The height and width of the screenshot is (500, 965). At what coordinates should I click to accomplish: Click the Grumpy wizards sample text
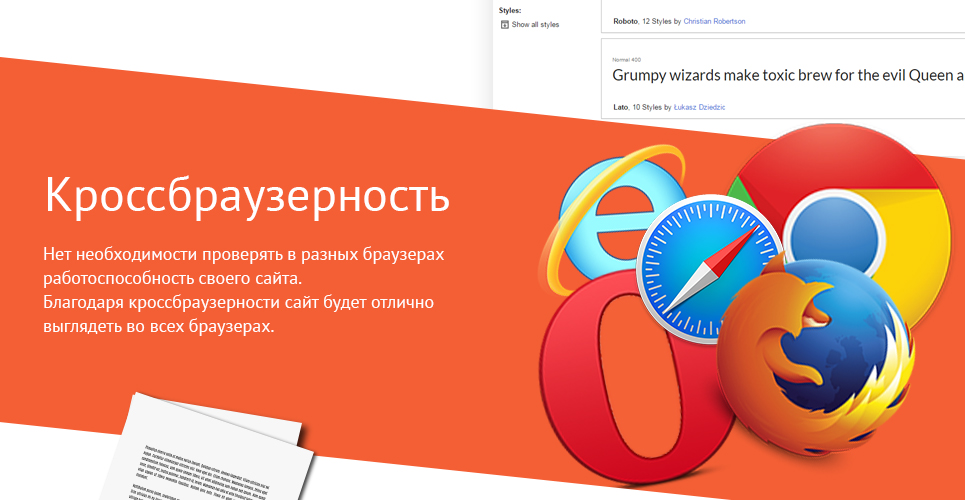pyautogui.click(x=788, y=76)
